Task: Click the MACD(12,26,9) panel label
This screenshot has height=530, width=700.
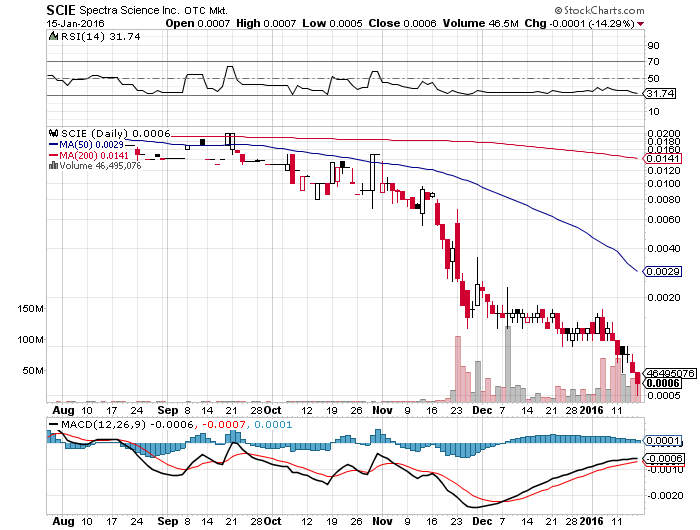Action: pyautogui.click(x=104, y=425)
